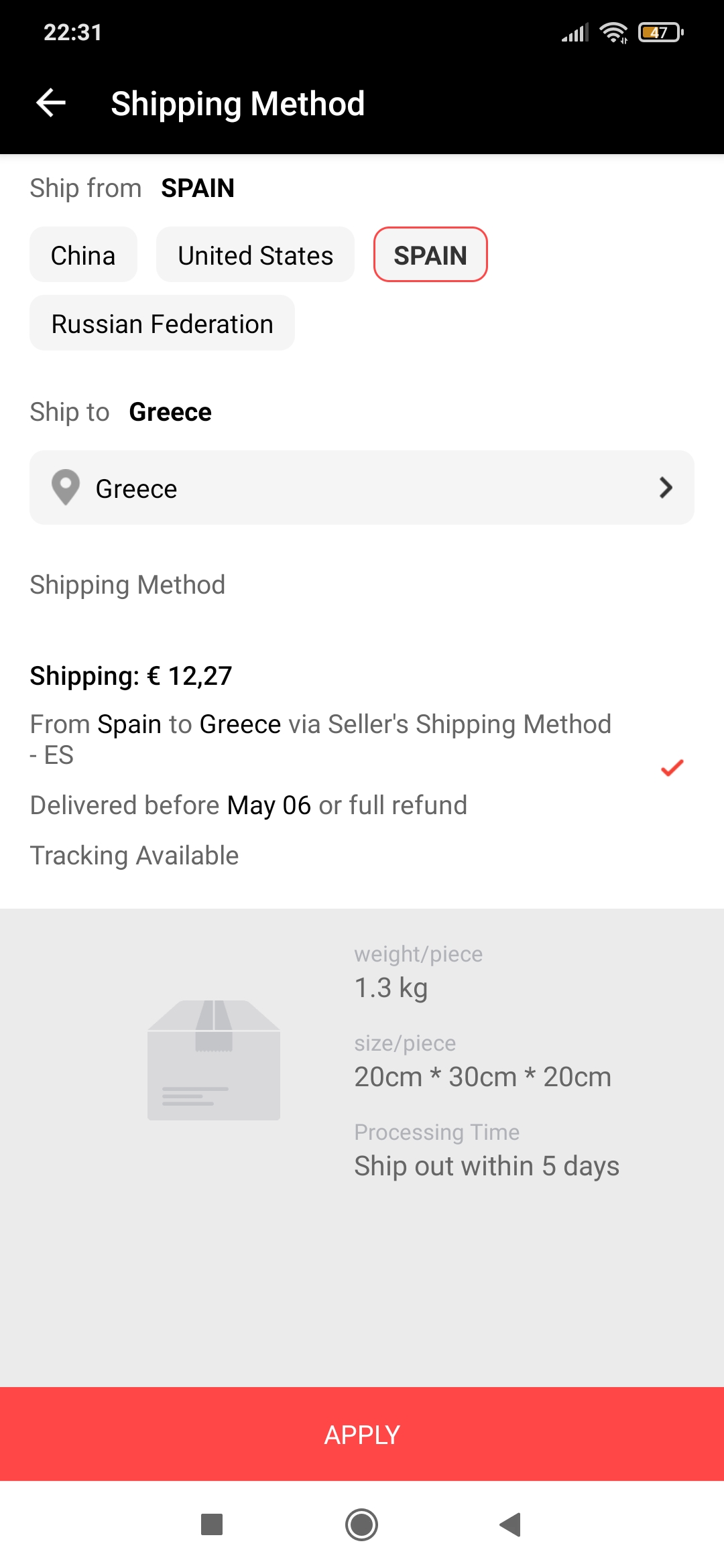Select United States as ship-from country
The image size is (724, 1568).
pyautogui.click(x=255, y=255)
